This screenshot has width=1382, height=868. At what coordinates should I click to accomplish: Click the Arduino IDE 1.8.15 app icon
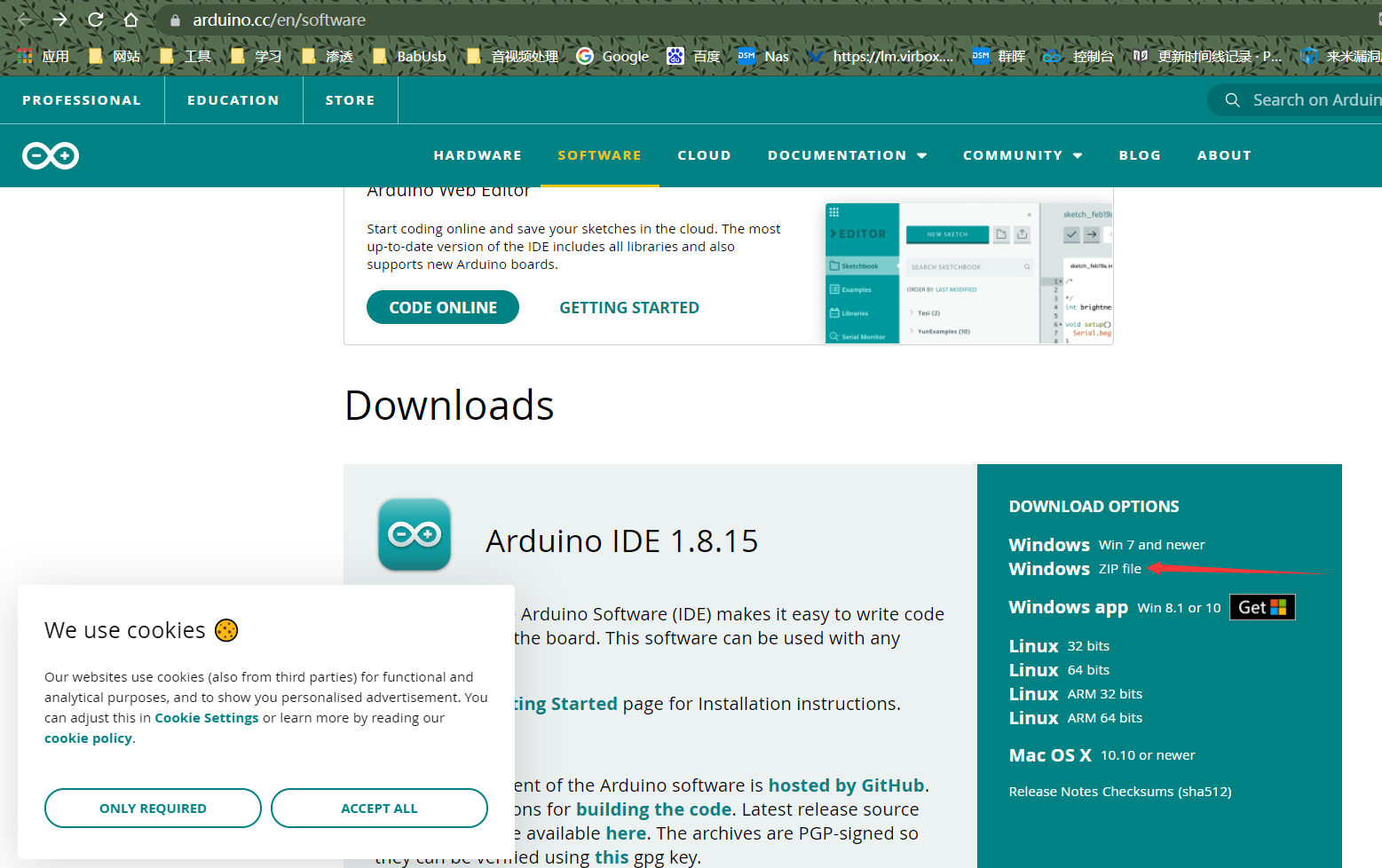tap(415, 534)
